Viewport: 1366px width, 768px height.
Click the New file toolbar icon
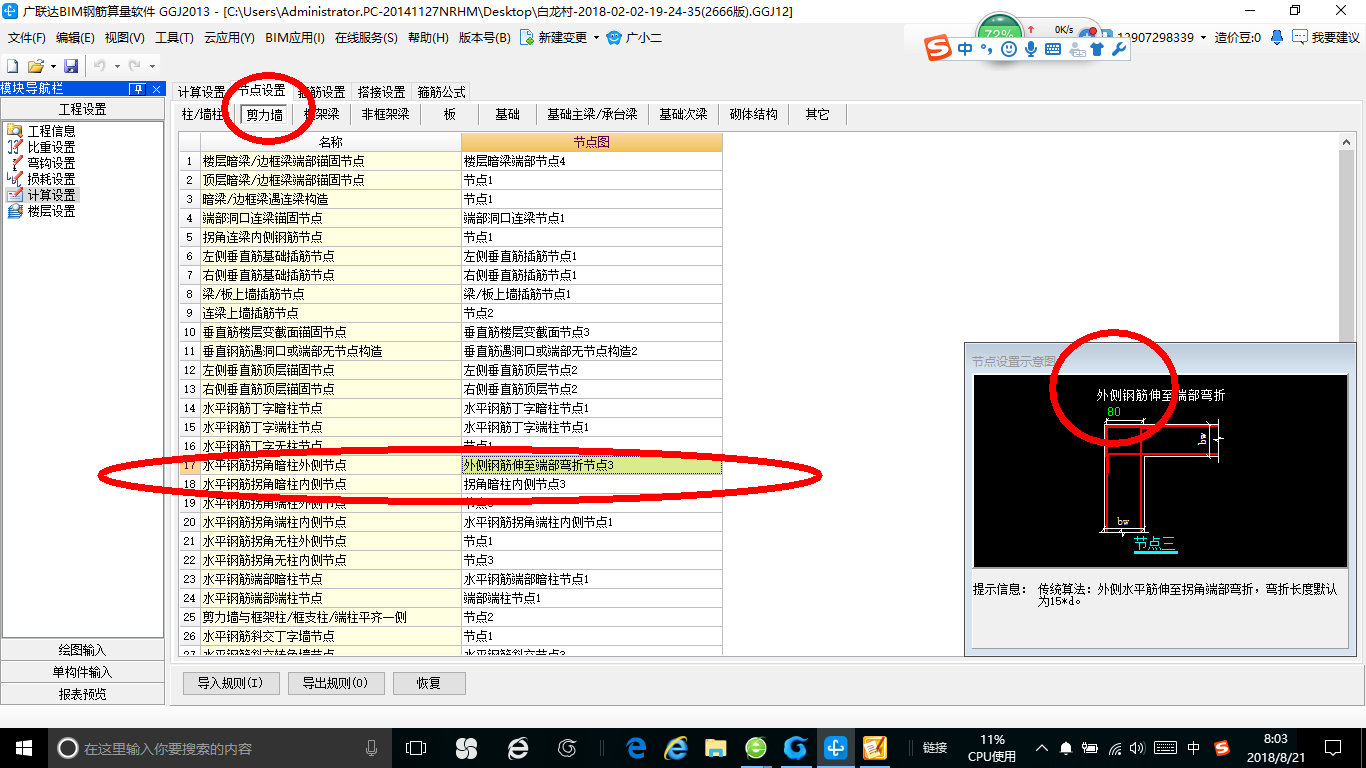pos(13,66)
